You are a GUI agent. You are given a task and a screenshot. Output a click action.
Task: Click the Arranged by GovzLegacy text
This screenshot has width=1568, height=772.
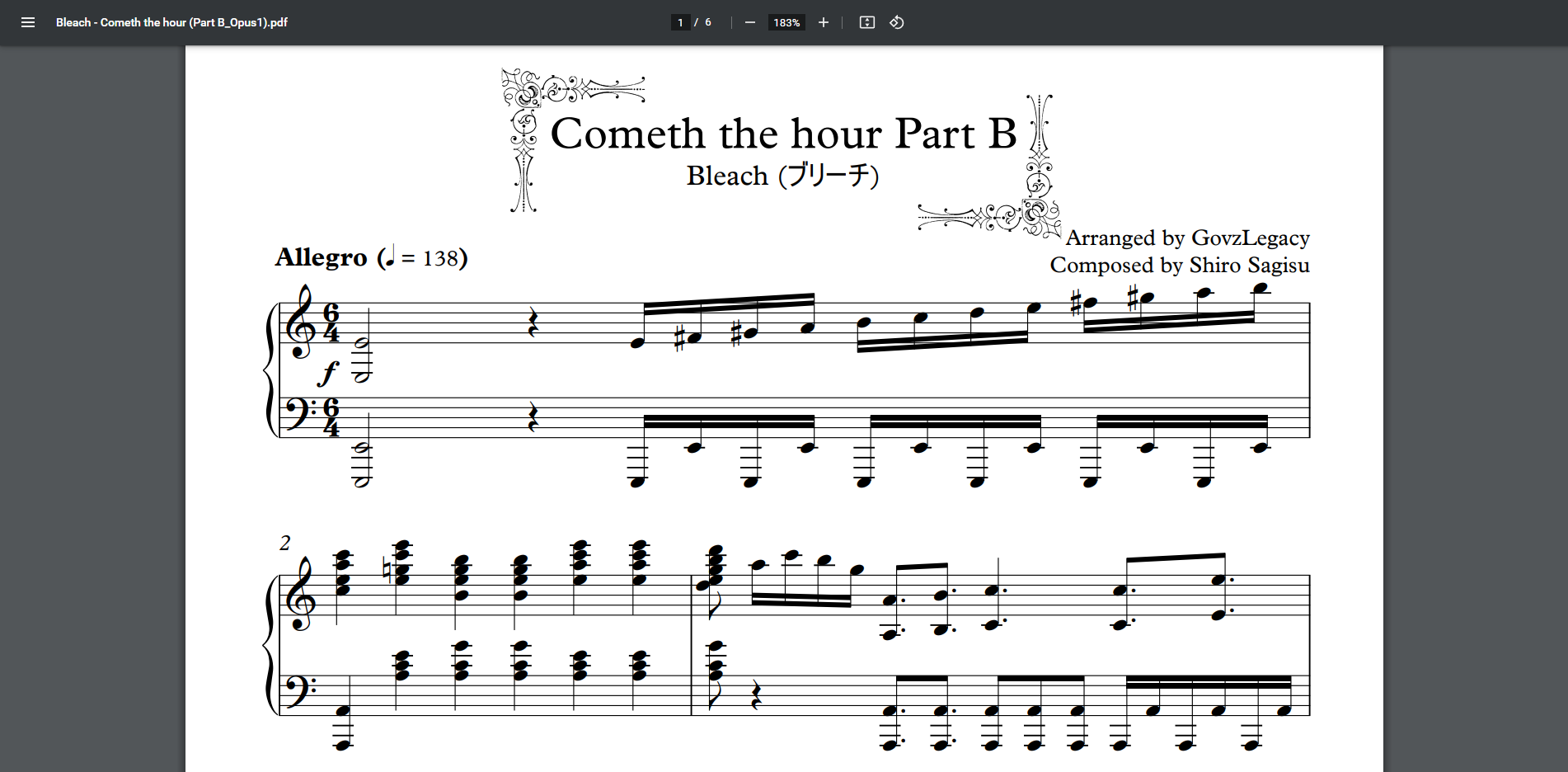click(1187, 238)
